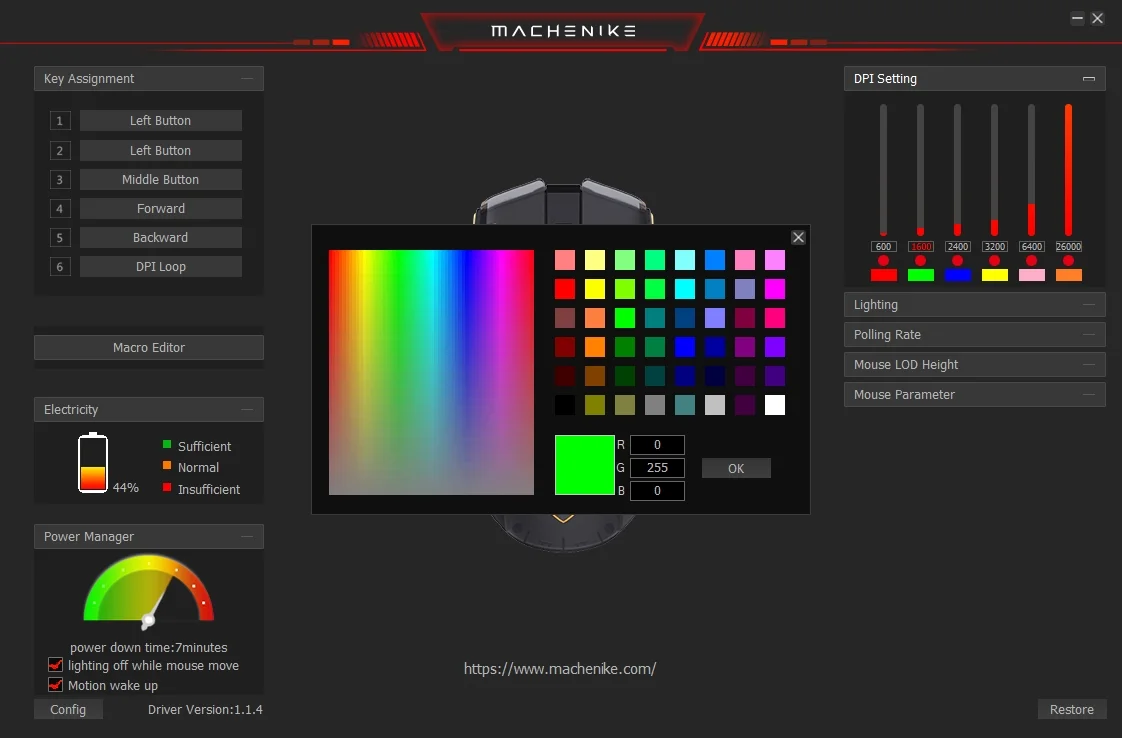Confirm color with the OK button
The image size is (1122, 738).
[736, 468]
